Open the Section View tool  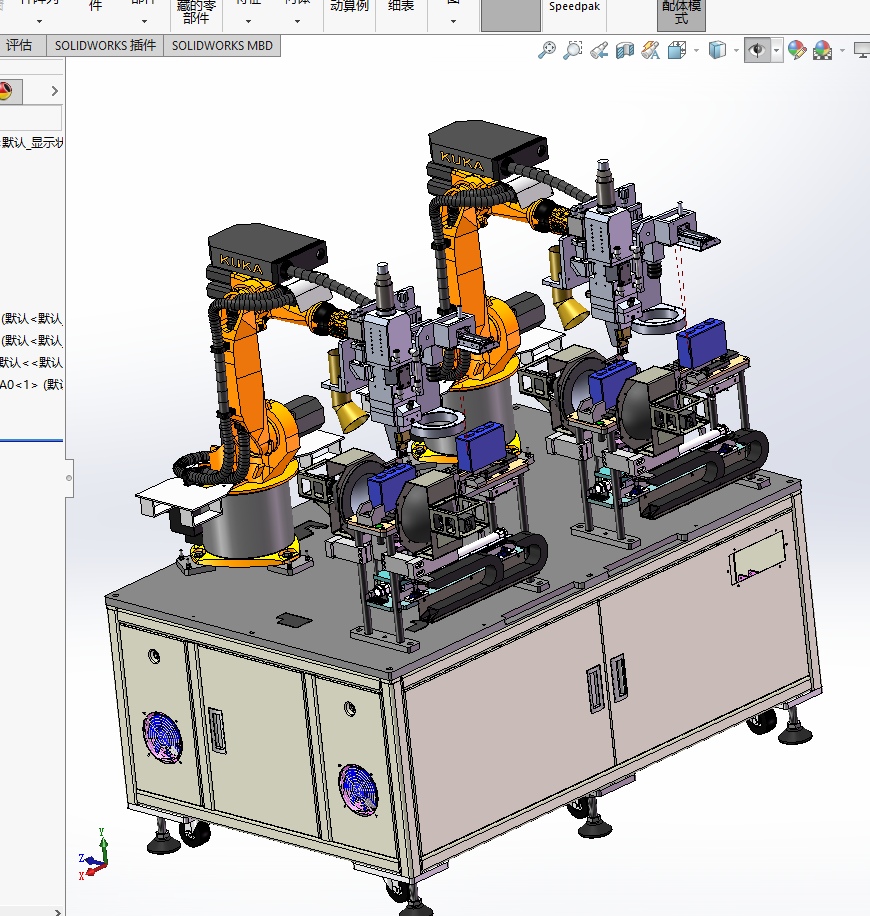click(x=625, y=50)
